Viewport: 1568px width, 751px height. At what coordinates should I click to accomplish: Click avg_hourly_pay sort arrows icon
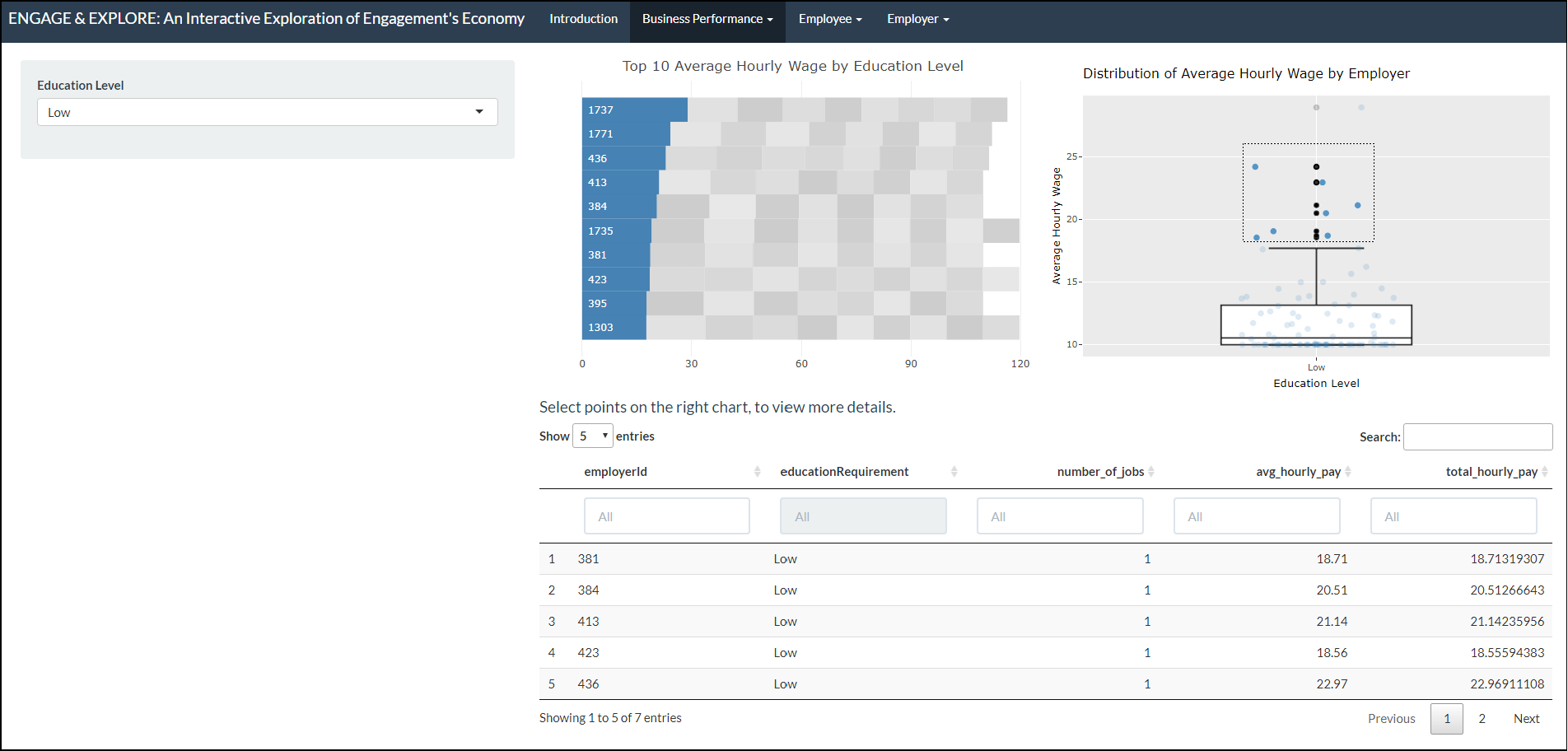click(1347, 472)
